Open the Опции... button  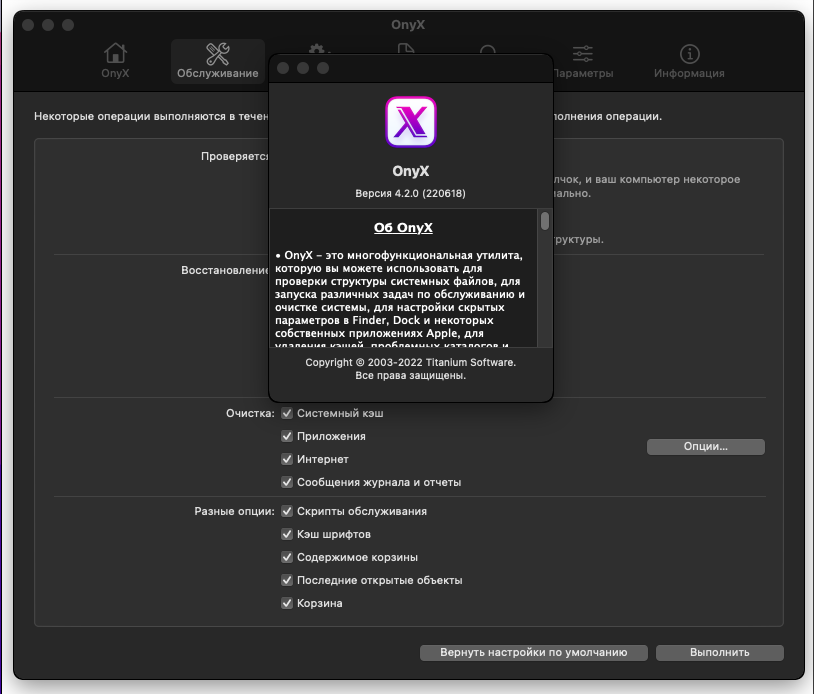tap(706, 446)
